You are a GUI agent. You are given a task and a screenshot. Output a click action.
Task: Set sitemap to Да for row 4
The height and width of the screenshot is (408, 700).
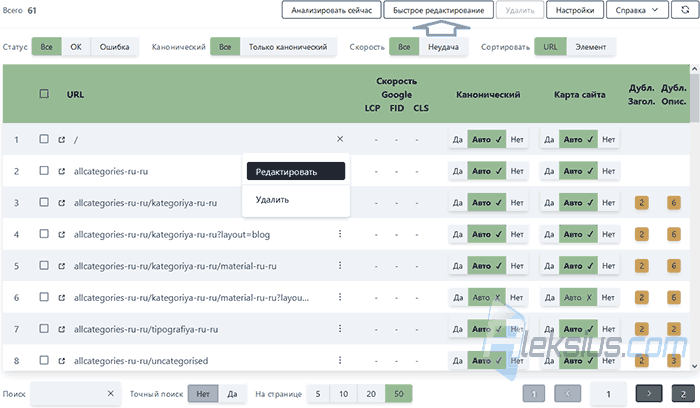click(549, 234)
